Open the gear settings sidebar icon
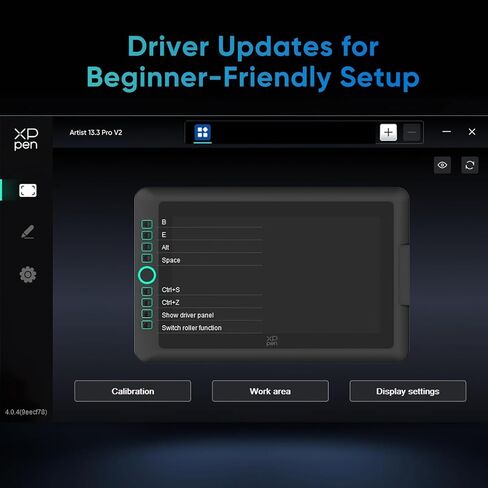Screen dimensions: 488x488 tap(28, 275)
